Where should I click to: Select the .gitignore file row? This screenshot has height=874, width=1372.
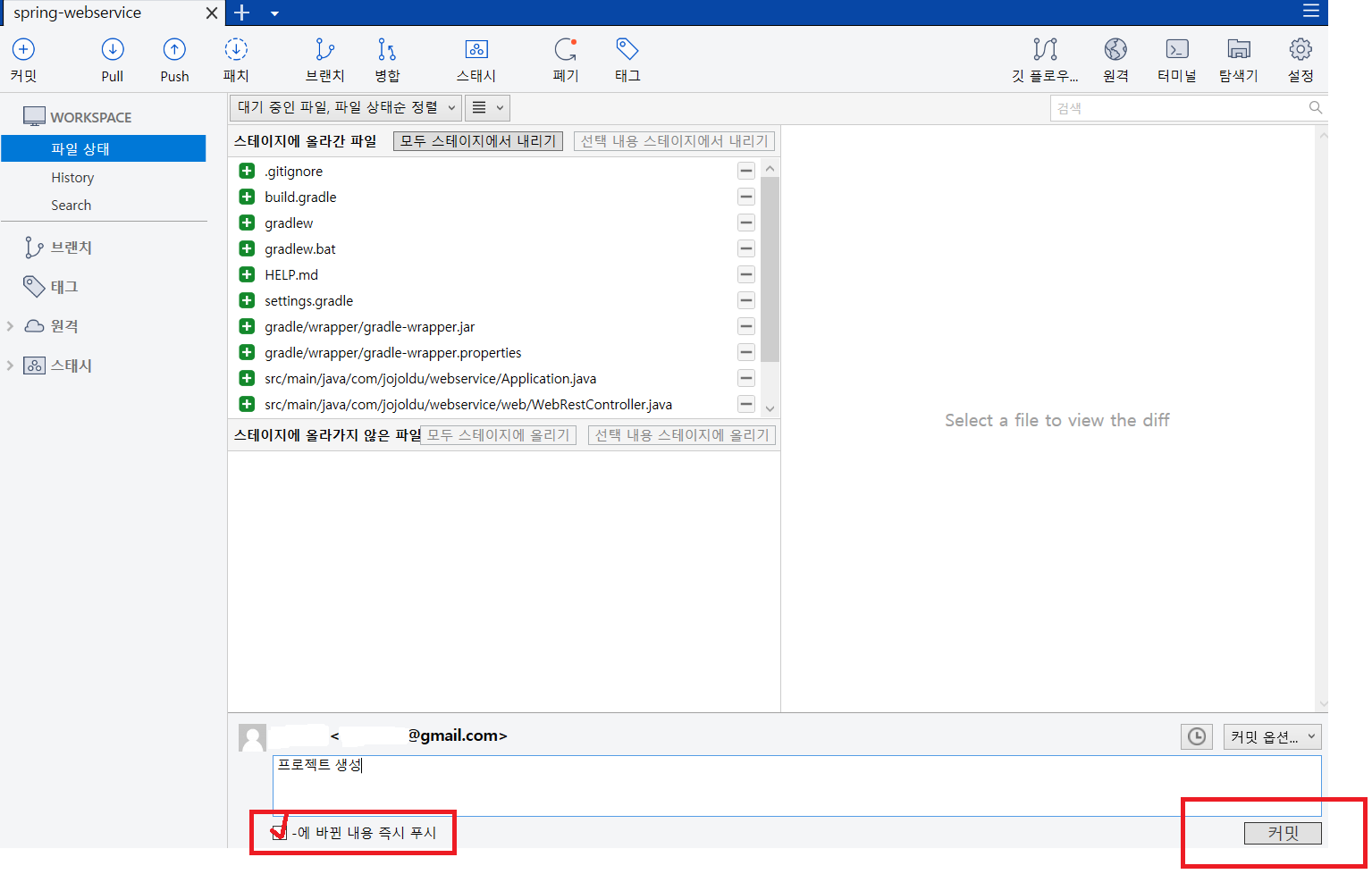tap(496, 171)
